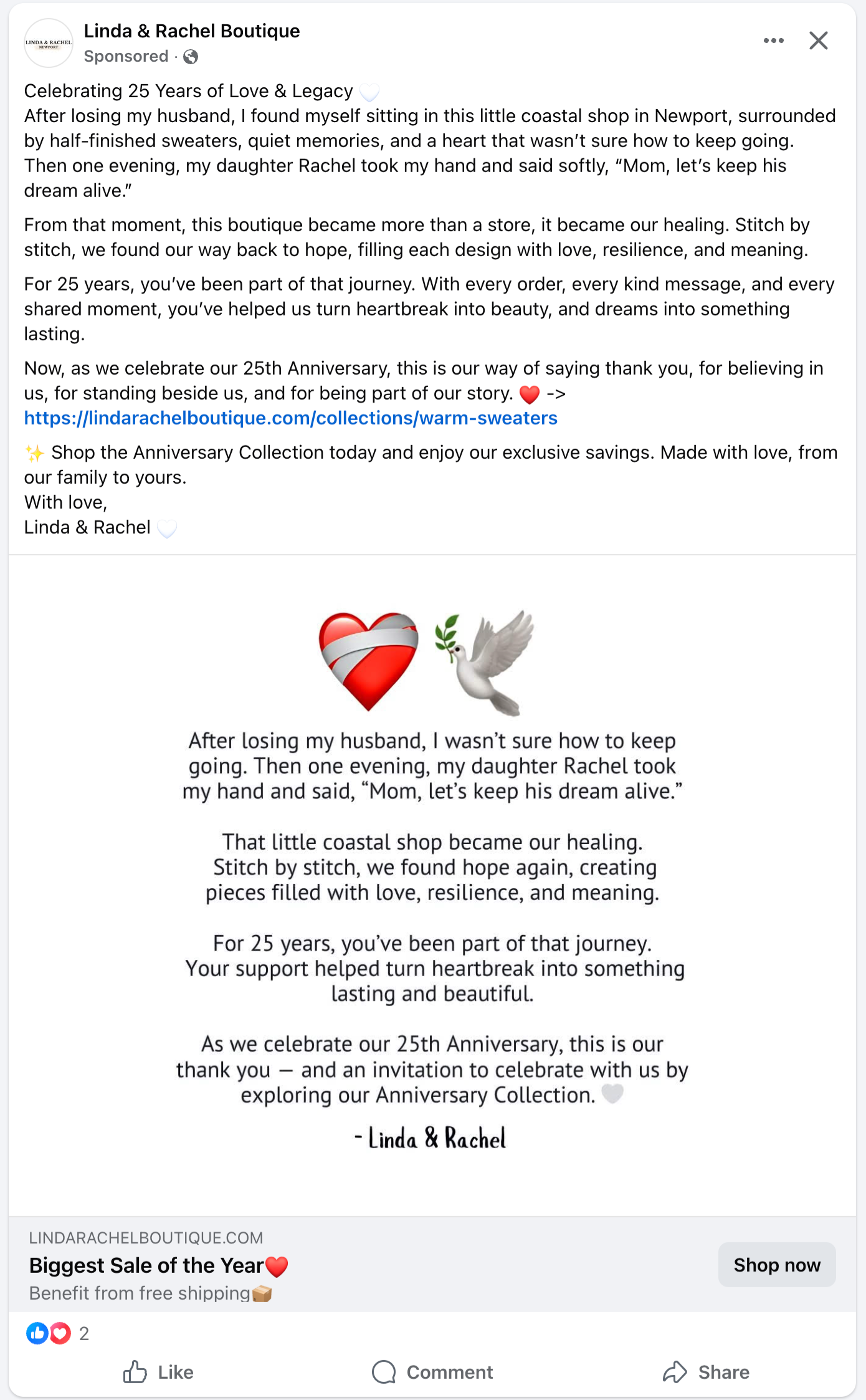Screen dimensions: 866x1400
Task: Click the Comment button label
Action: pos(449,1372)
